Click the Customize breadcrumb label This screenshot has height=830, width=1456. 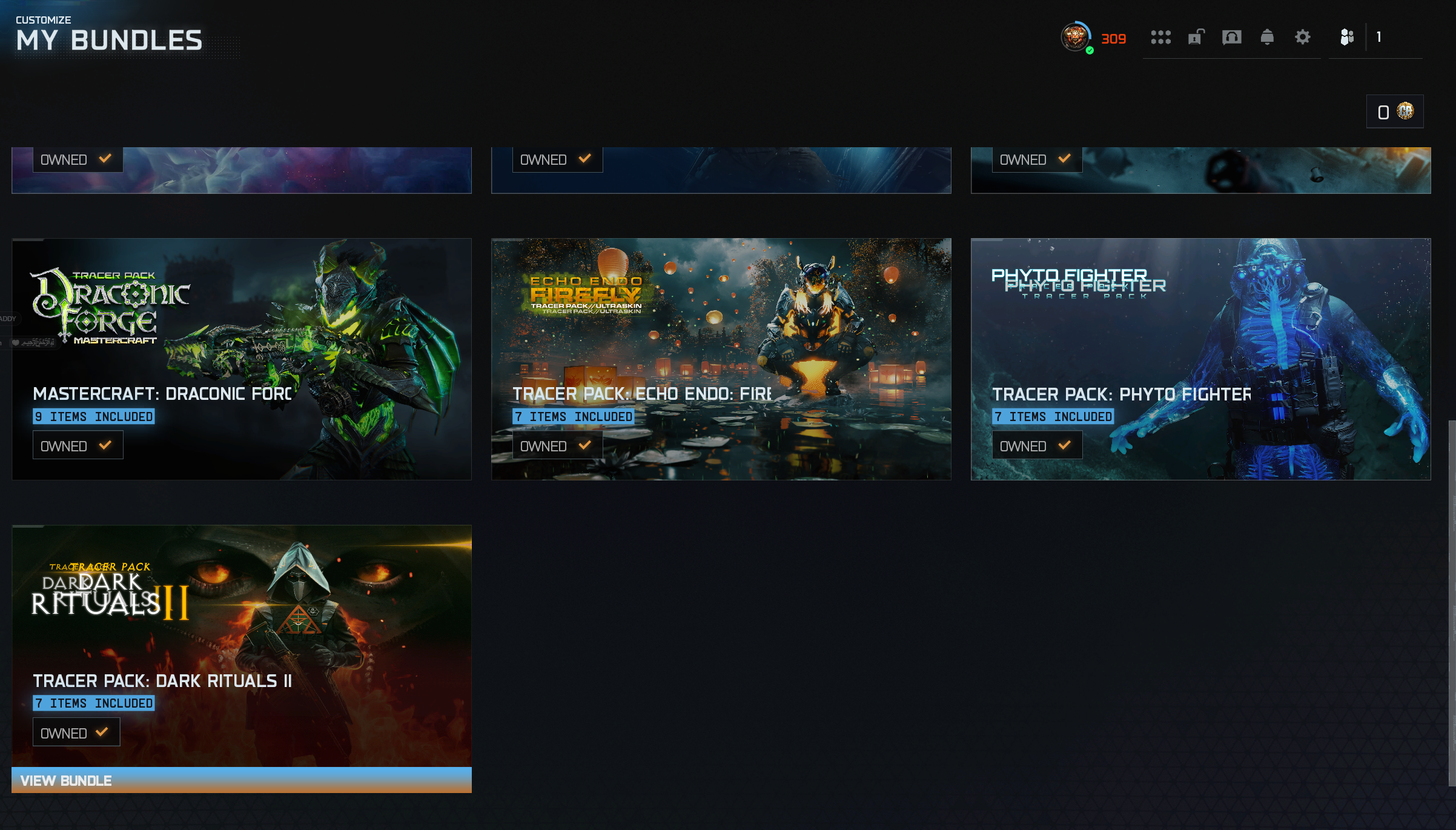[44, 20]
